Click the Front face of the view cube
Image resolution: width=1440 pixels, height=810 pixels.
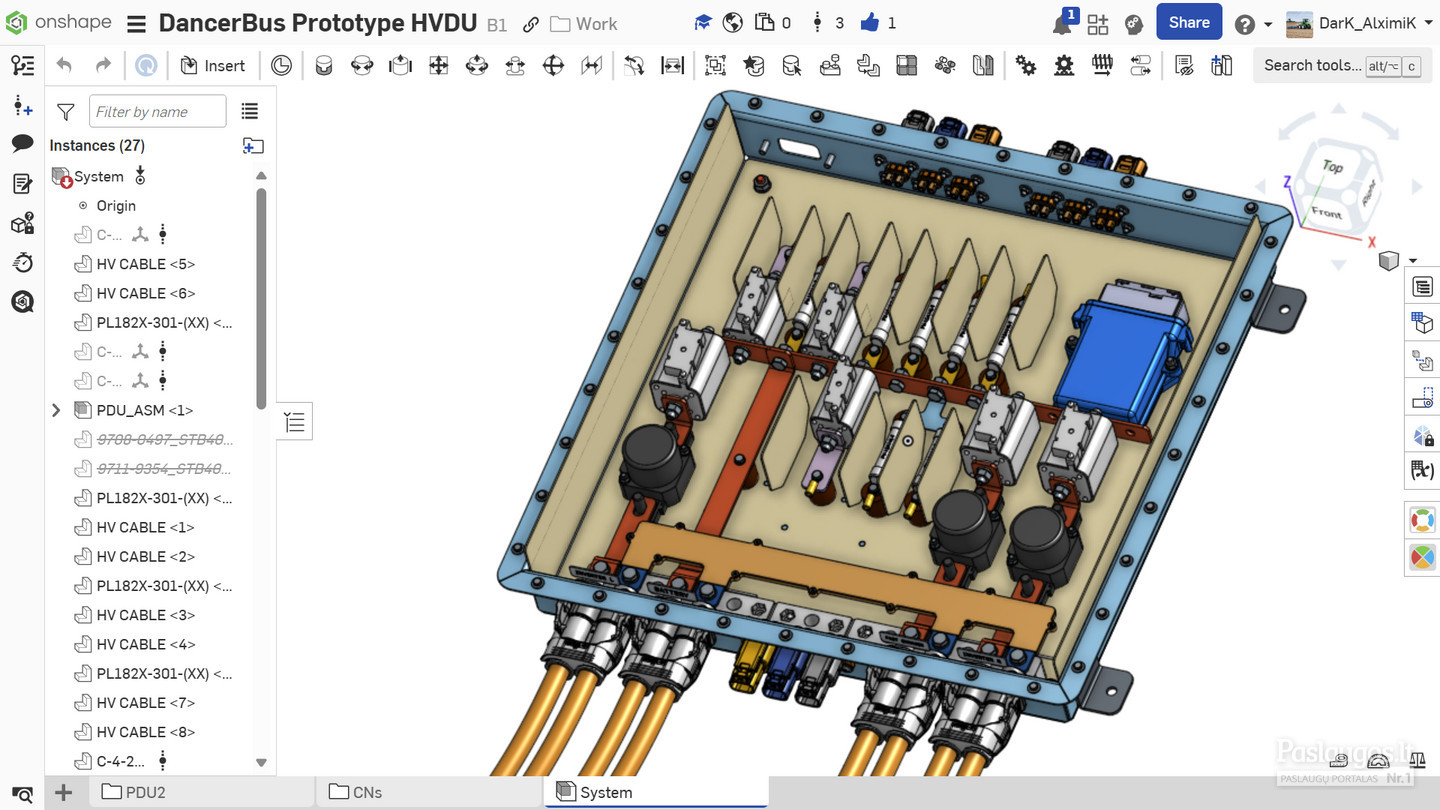click(x=1327, y=212)
